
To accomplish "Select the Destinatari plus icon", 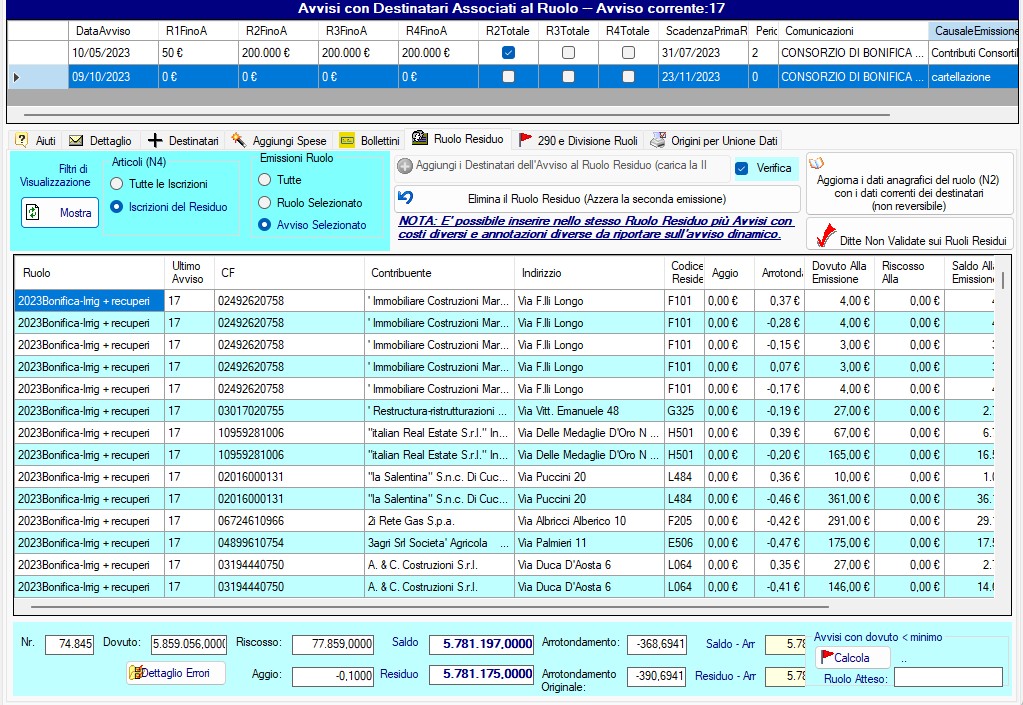I will [x=155, y=141].
